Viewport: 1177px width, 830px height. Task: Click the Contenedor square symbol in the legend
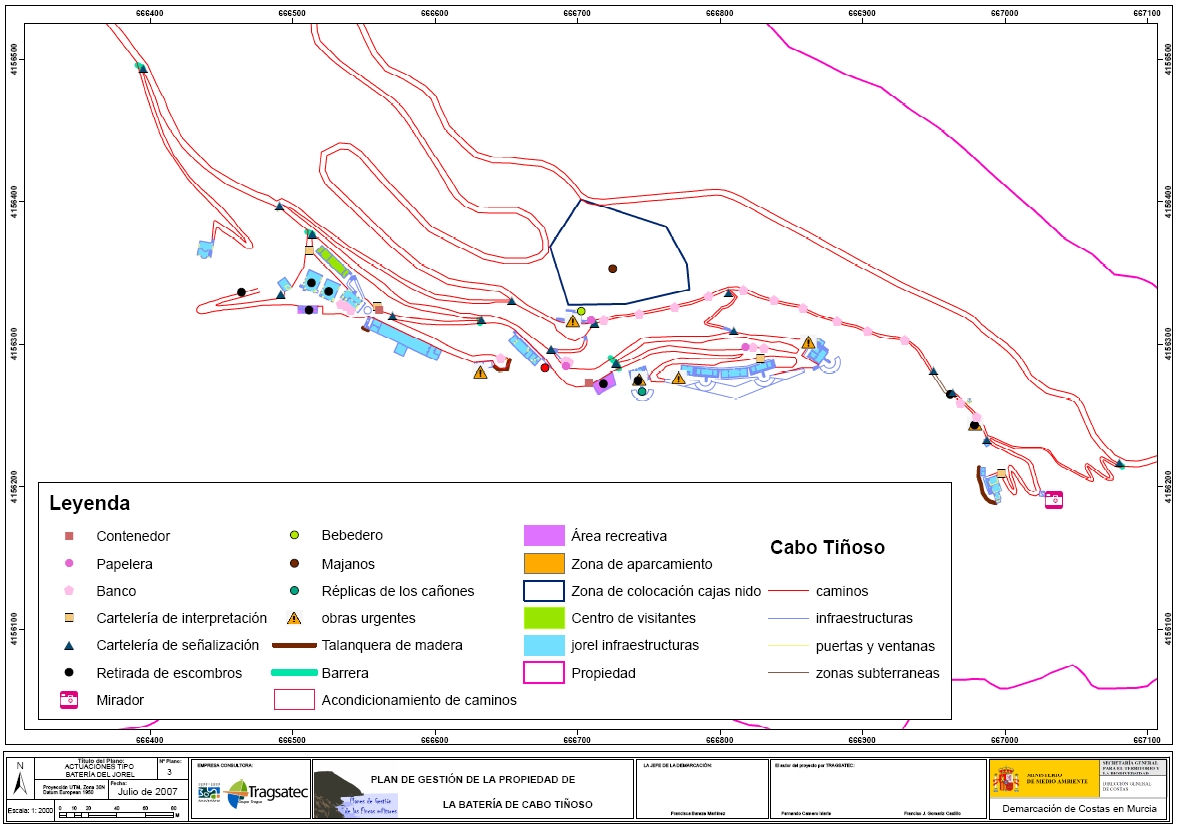coord(68,536)
